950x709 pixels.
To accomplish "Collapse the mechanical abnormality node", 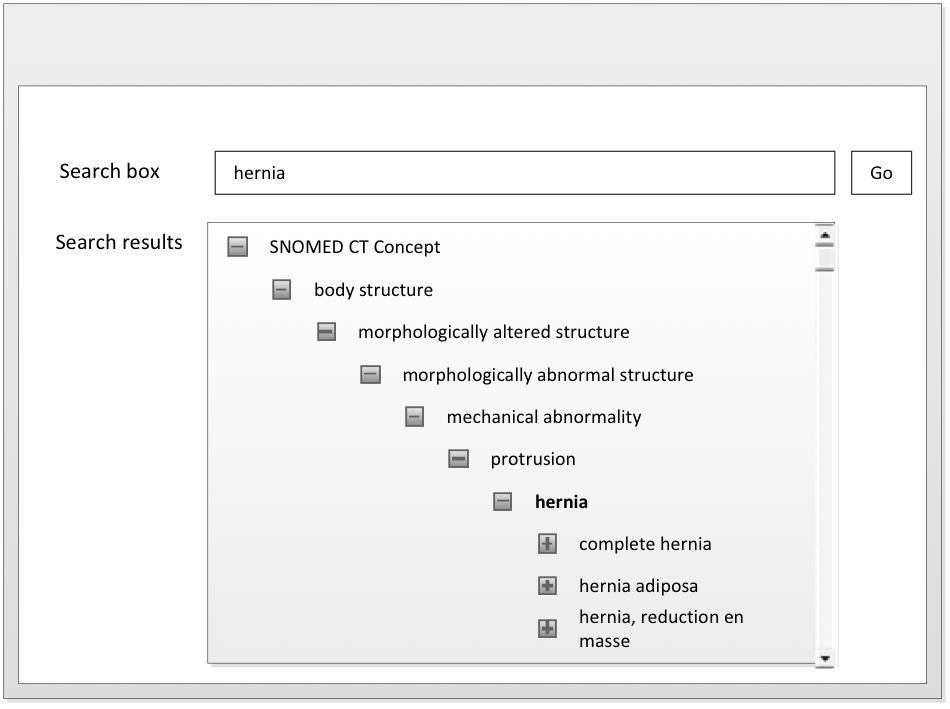I will (415, 417).
